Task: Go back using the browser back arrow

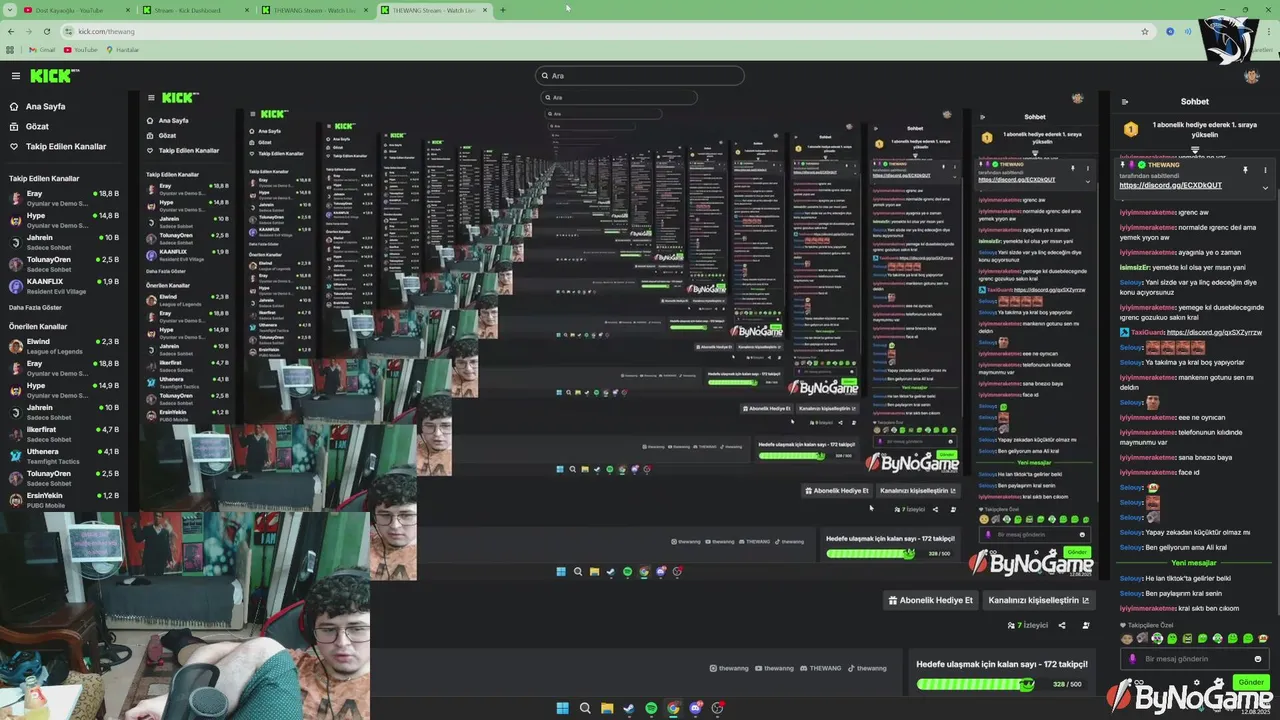Action: (11, 31)
